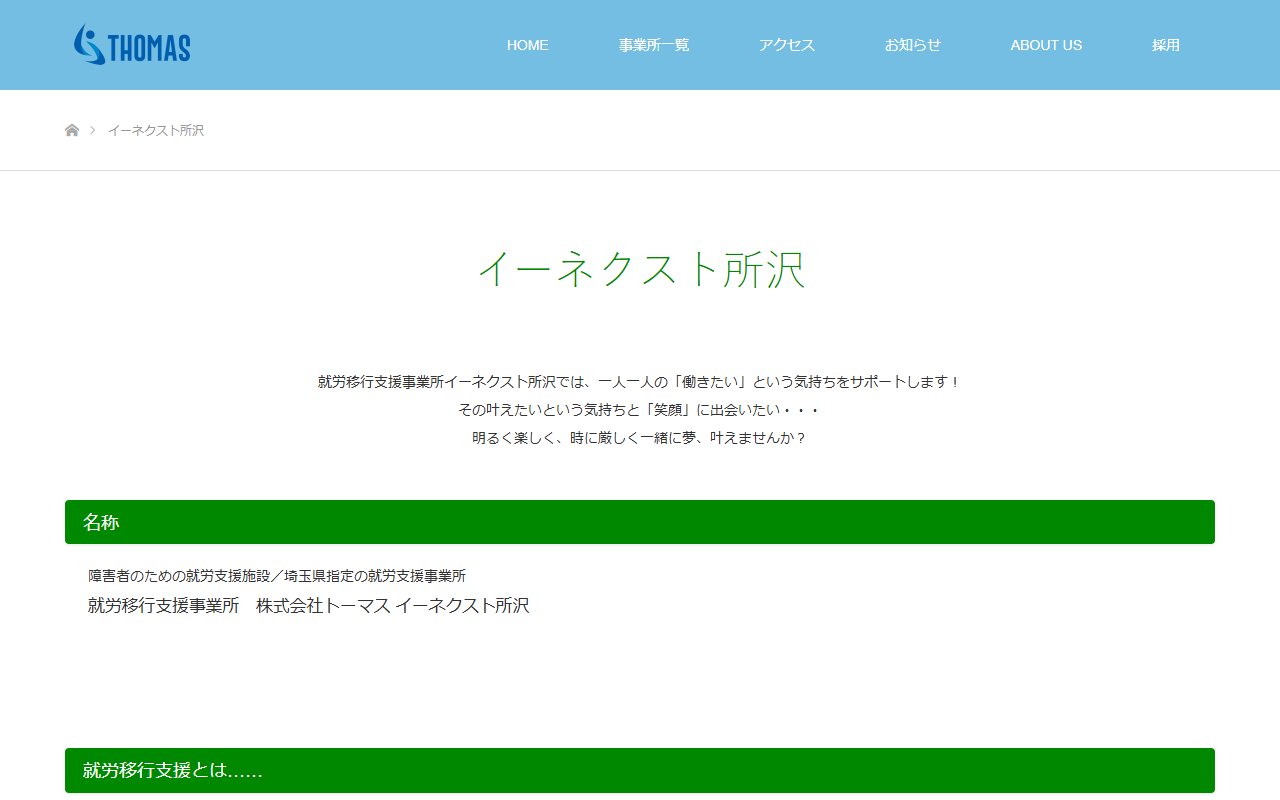This screenshot has width=1280, height=800.
Task: Click the line その叶えたいという気持ちと「笑顔」に出会いたい
Action: (640, 410)
